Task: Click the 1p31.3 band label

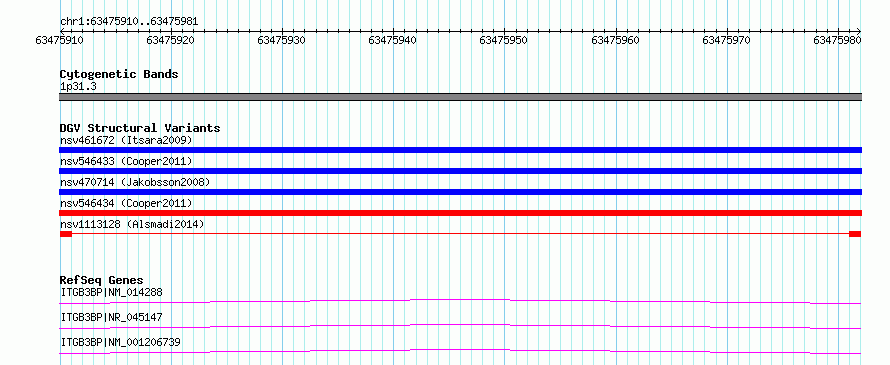Action: [77, 86]
